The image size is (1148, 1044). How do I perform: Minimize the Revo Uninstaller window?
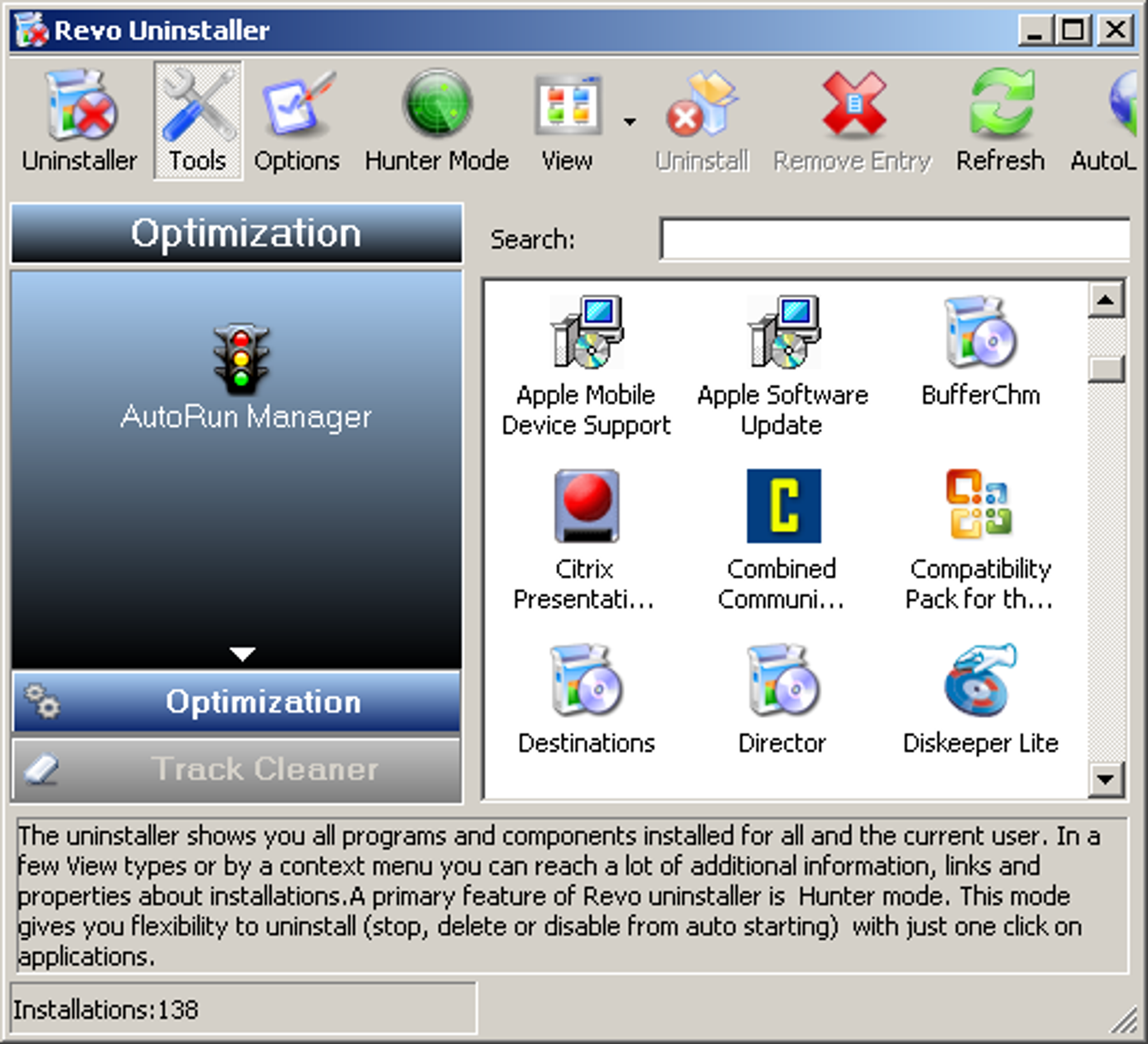coord(1035,30)
